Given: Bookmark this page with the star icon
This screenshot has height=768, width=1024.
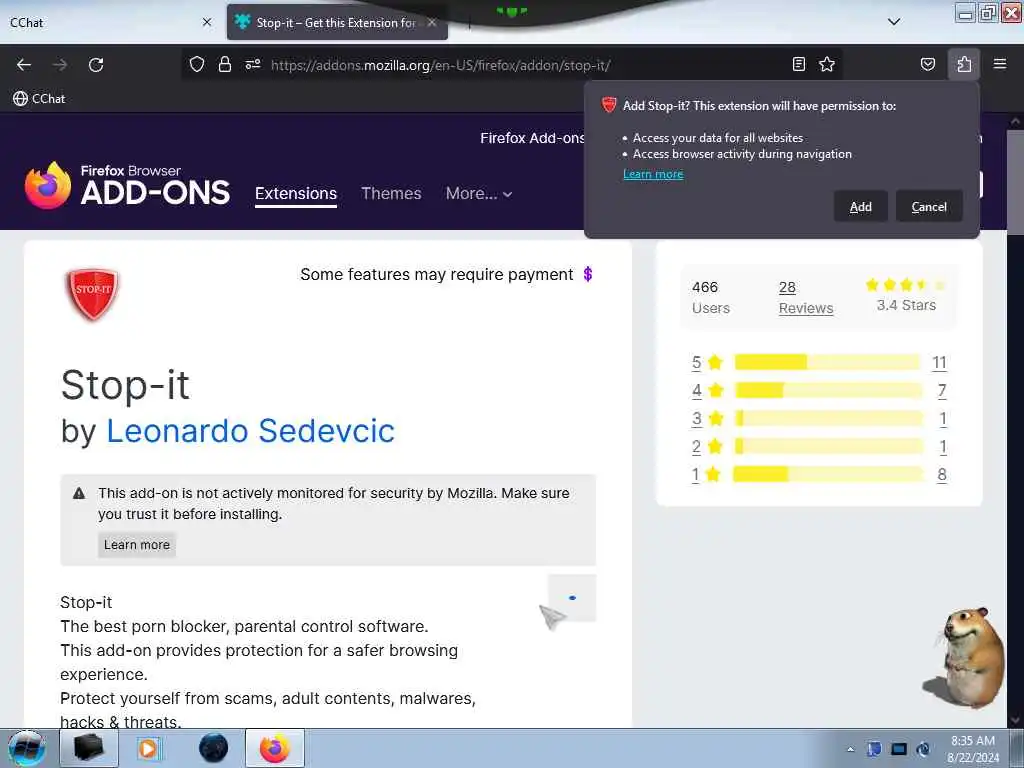Looking at the screenshot, I should point(827,64).
